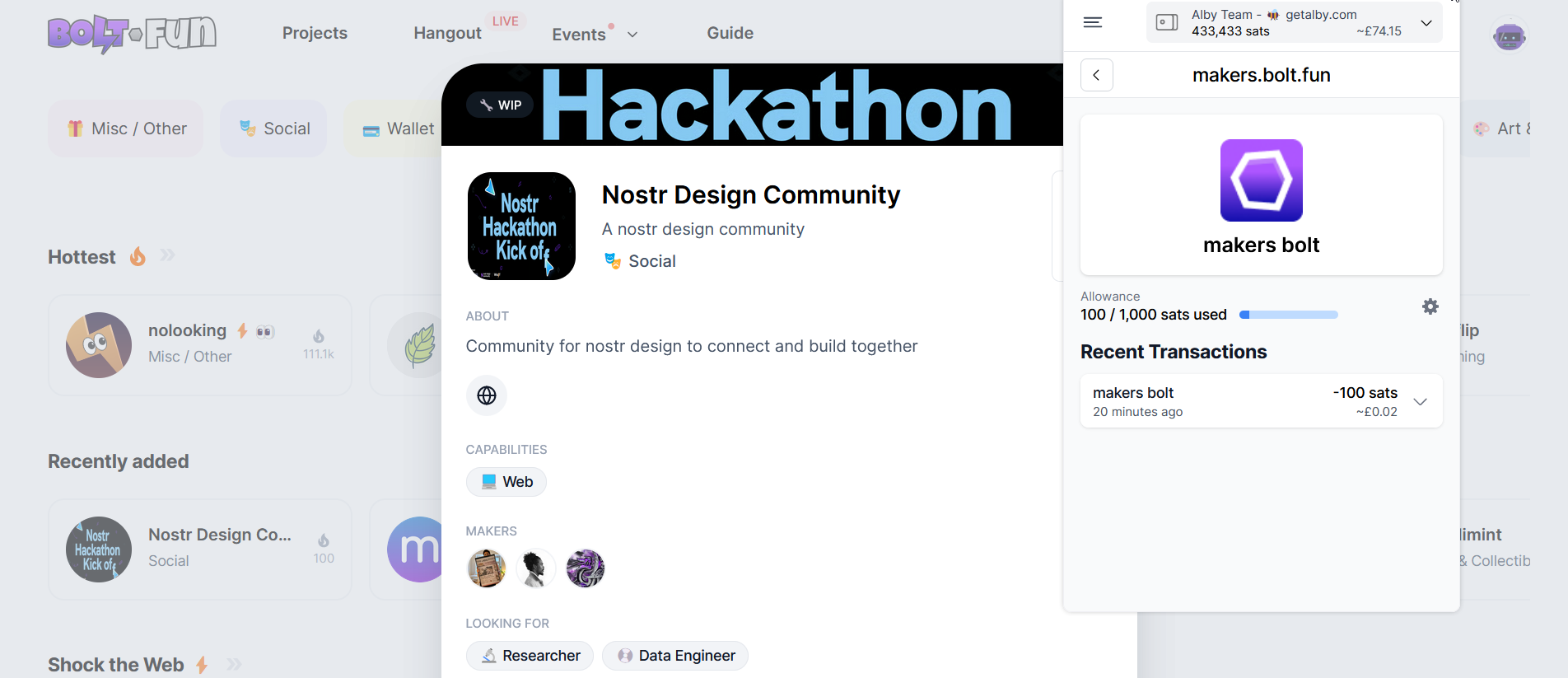Click the allowance usage progress bar
The width and height of the screenshot is (1568, 678).
click(1288, 315)
